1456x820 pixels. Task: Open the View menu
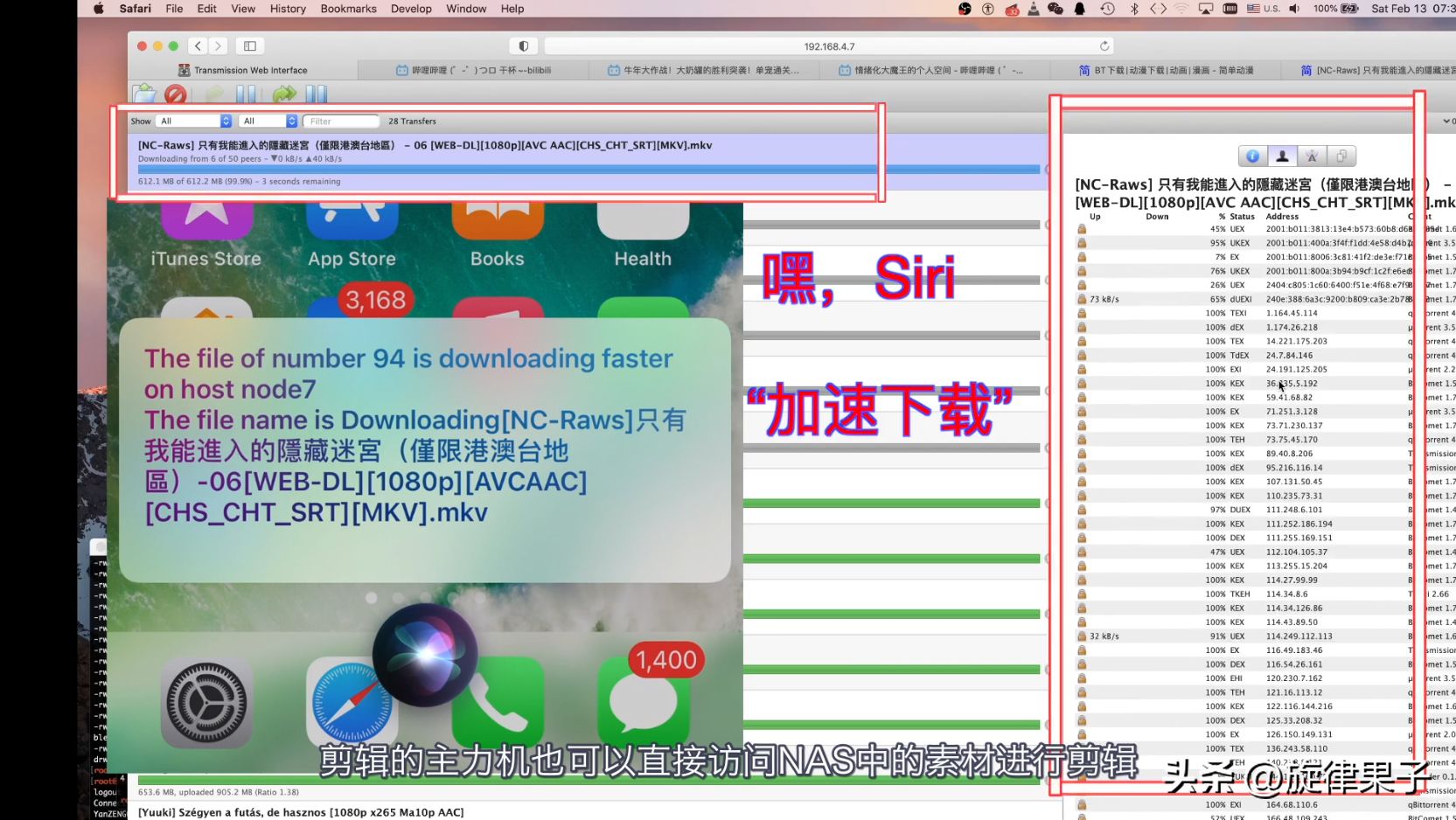[x=243, y=9]
